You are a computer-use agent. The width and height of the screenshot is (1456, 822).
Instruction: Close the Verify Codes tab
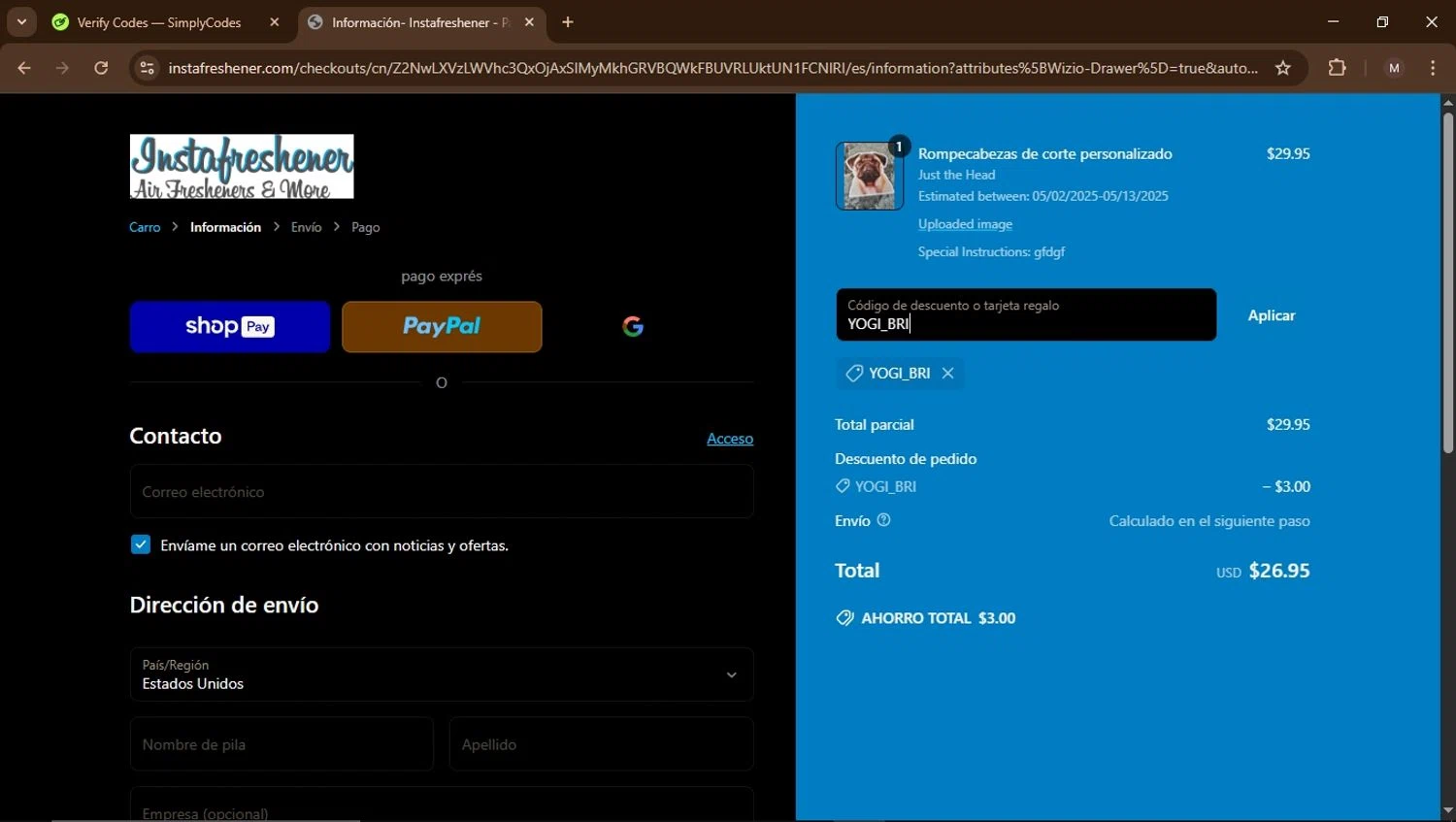click(x=275, y=22)
